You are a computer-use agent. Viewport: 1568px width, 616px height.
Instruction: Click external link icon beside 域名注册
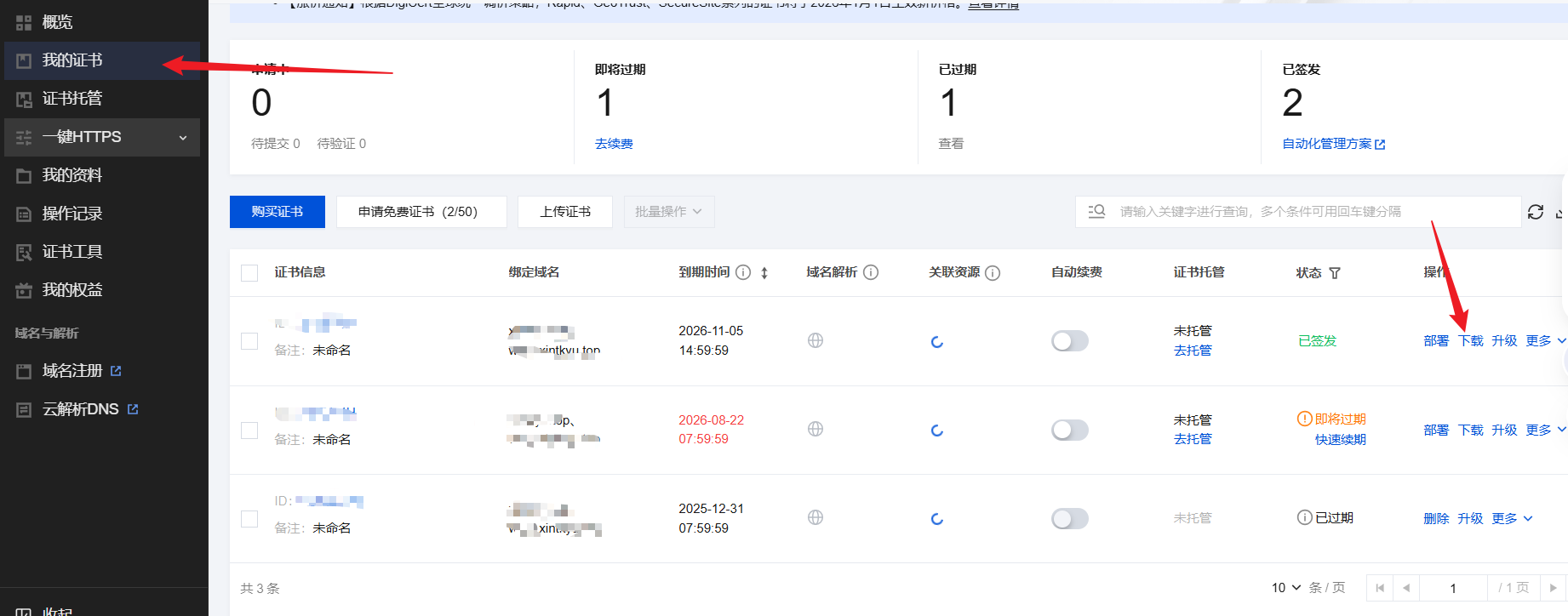[116, 371]
